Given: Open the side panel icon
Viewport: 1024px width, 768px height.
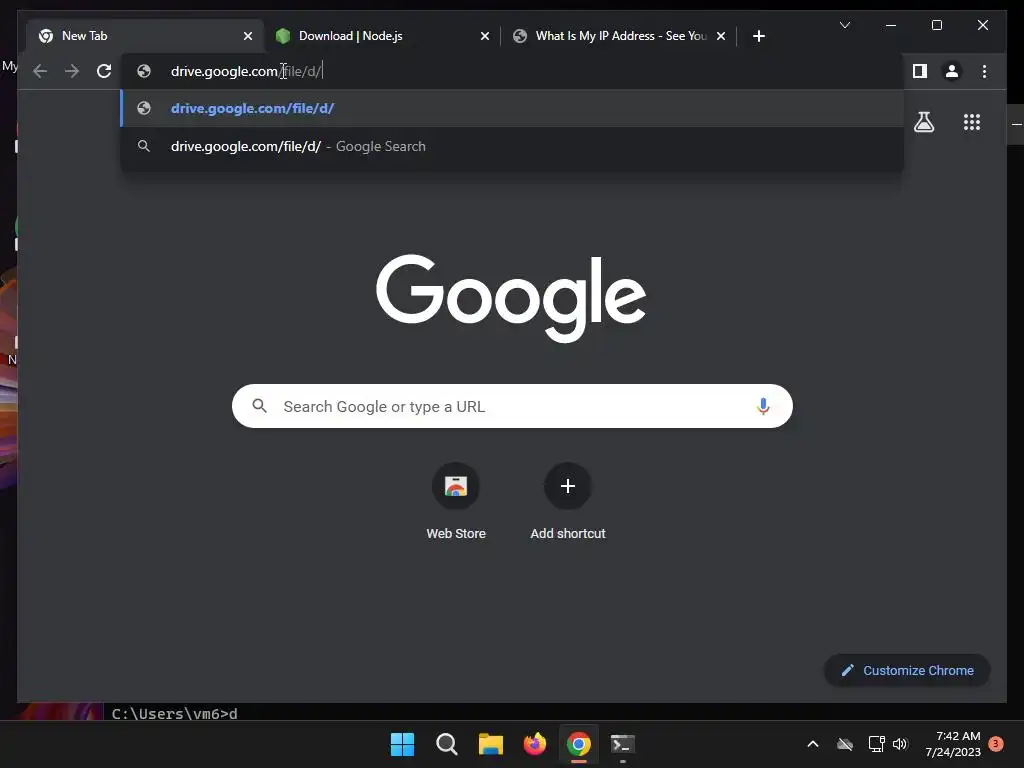Looking at the screenshot, I should [x=920, y=71].
